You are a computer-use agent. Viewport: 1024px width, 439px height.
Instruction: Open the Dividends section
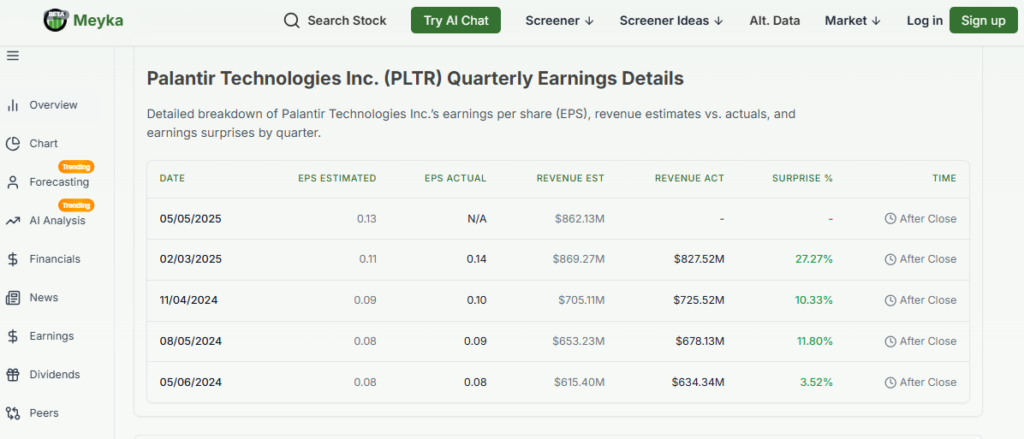[55, 375]
